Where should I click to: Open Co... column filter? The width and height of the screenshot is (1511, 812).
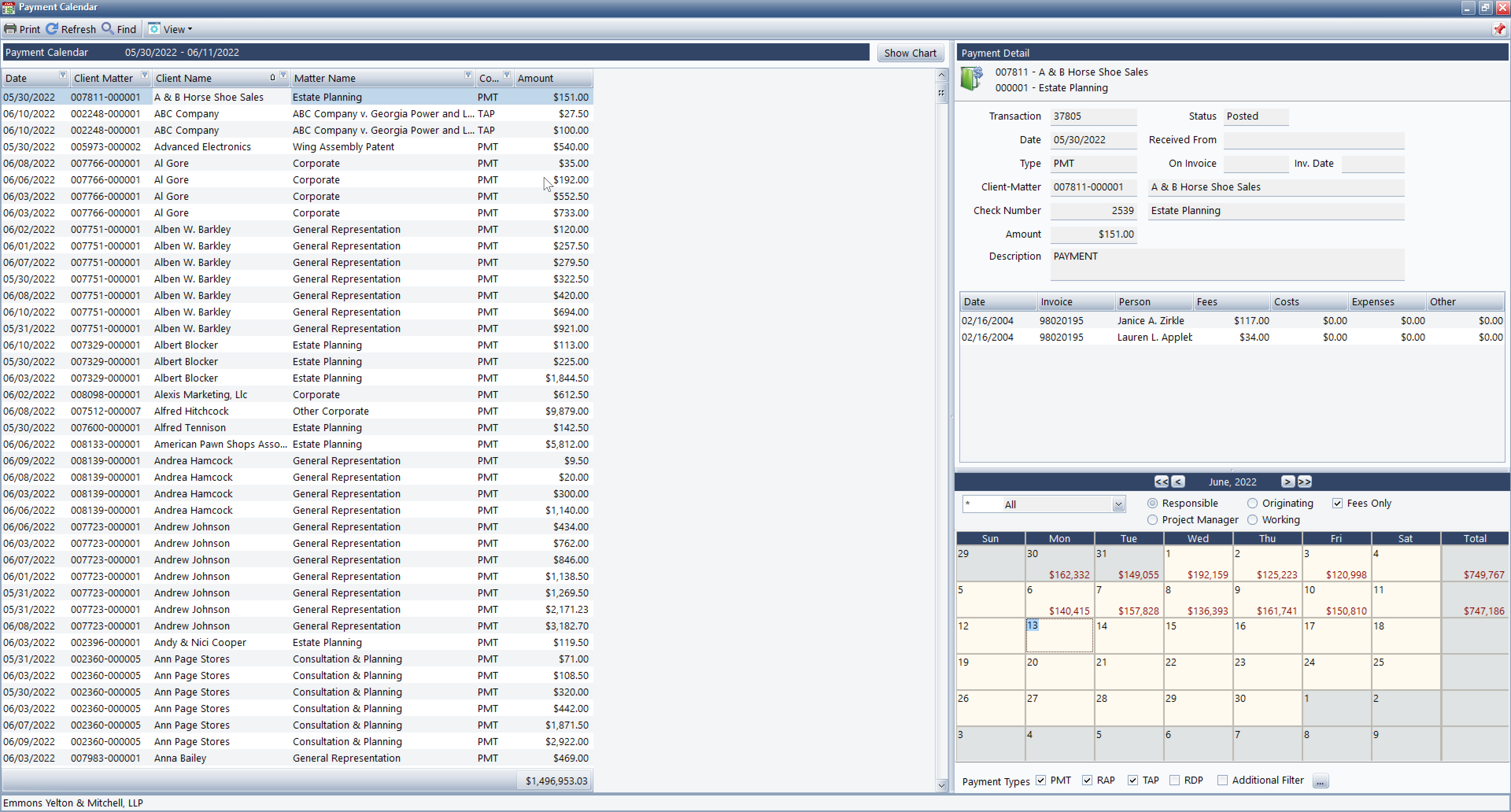pos(507,76)
